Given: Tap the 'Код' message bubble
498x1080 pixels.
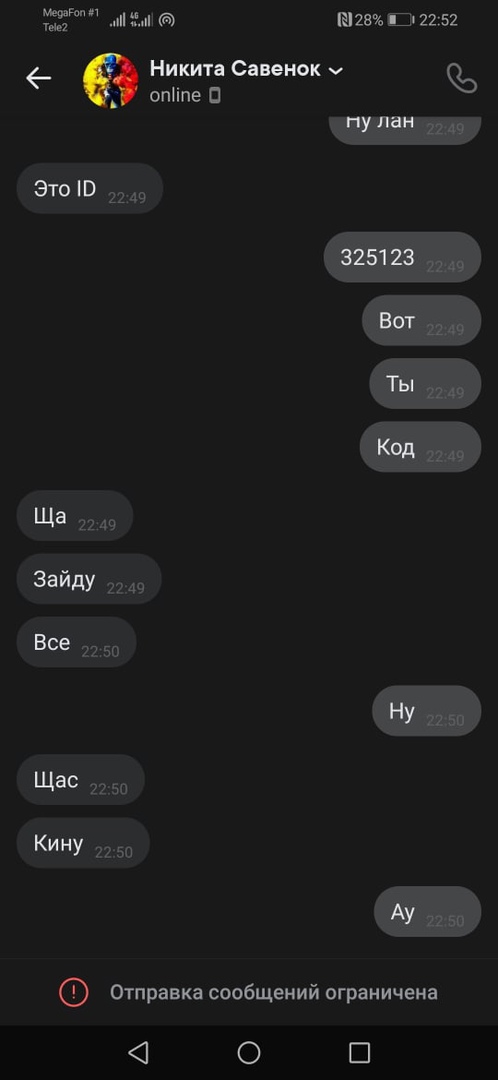Looking at the screenshot, I should coord(420,447).
